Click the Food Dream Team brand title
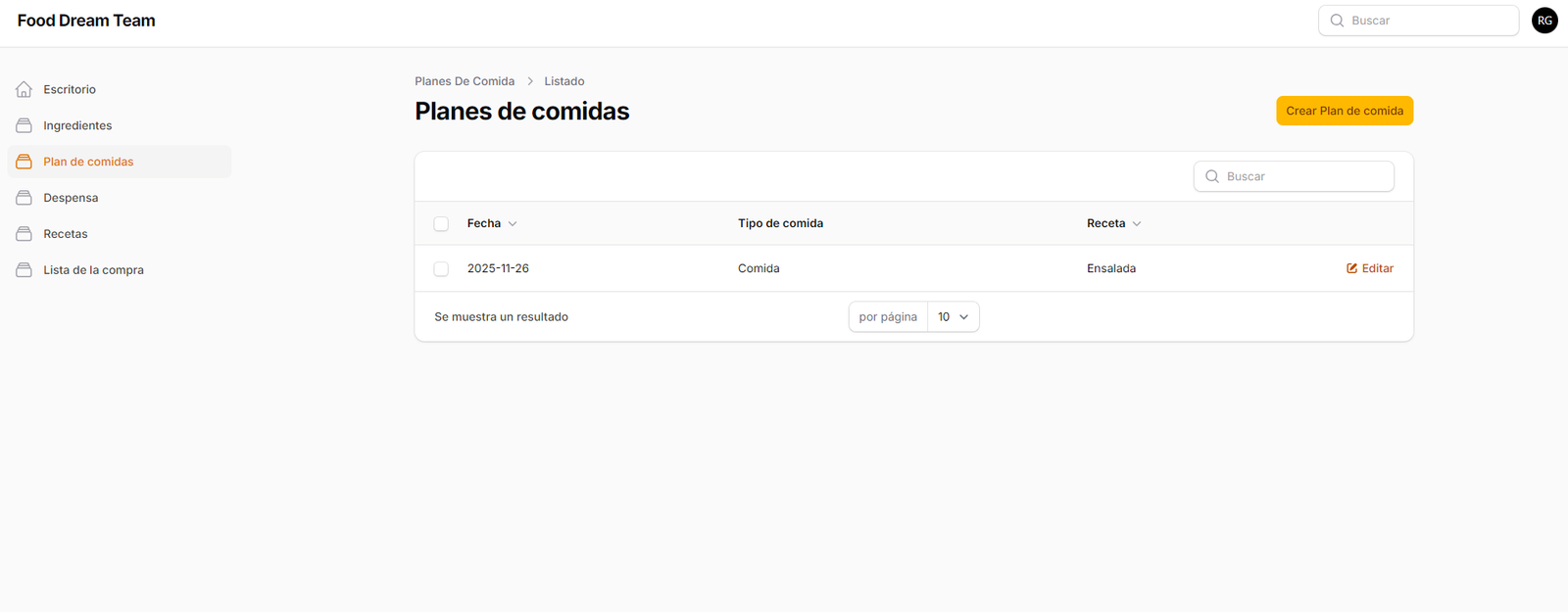The image size is (1568, 612). click(x=86, y=21)
